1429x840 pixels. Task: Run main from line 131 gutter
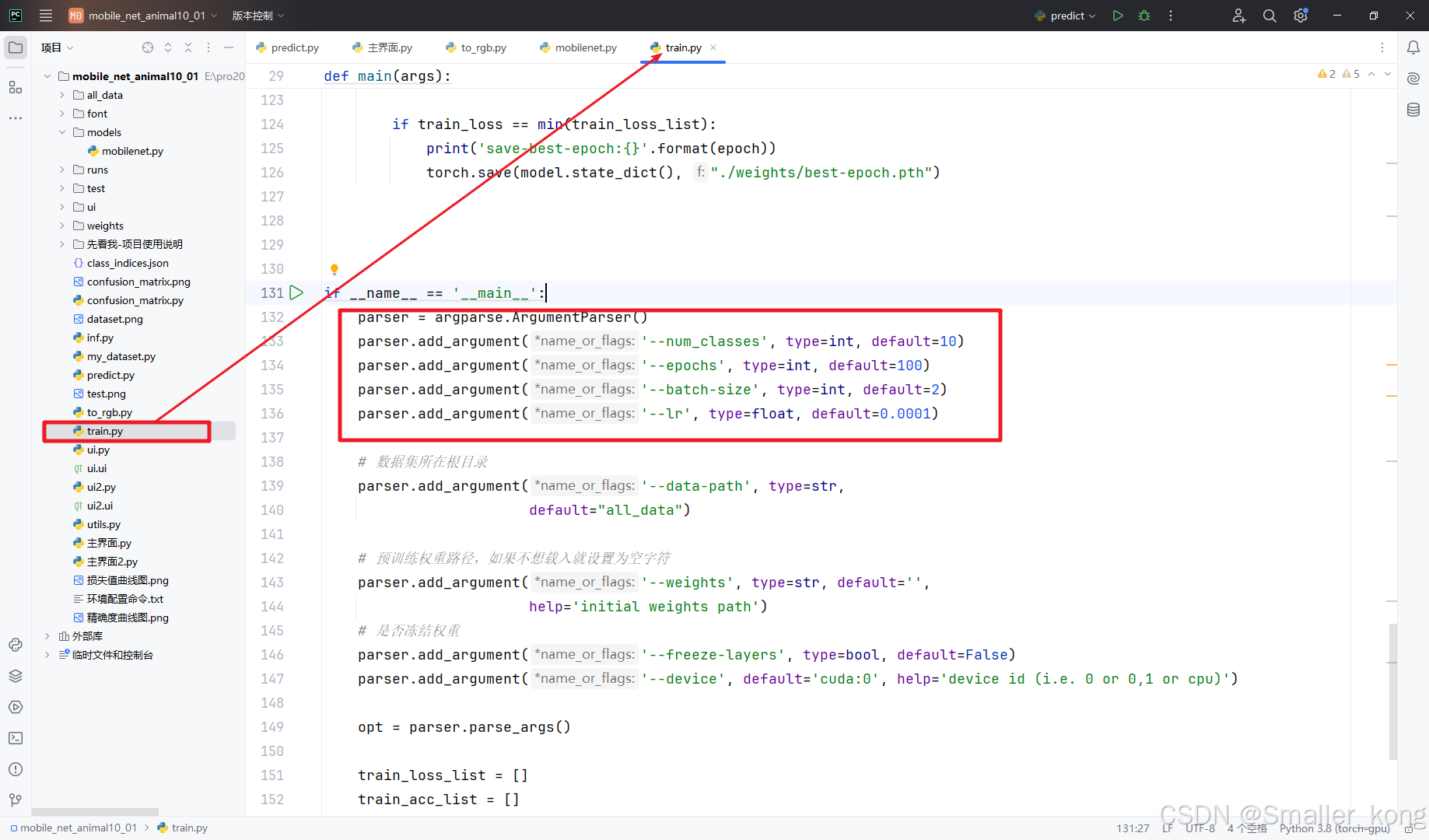click(x=296, y=292)
